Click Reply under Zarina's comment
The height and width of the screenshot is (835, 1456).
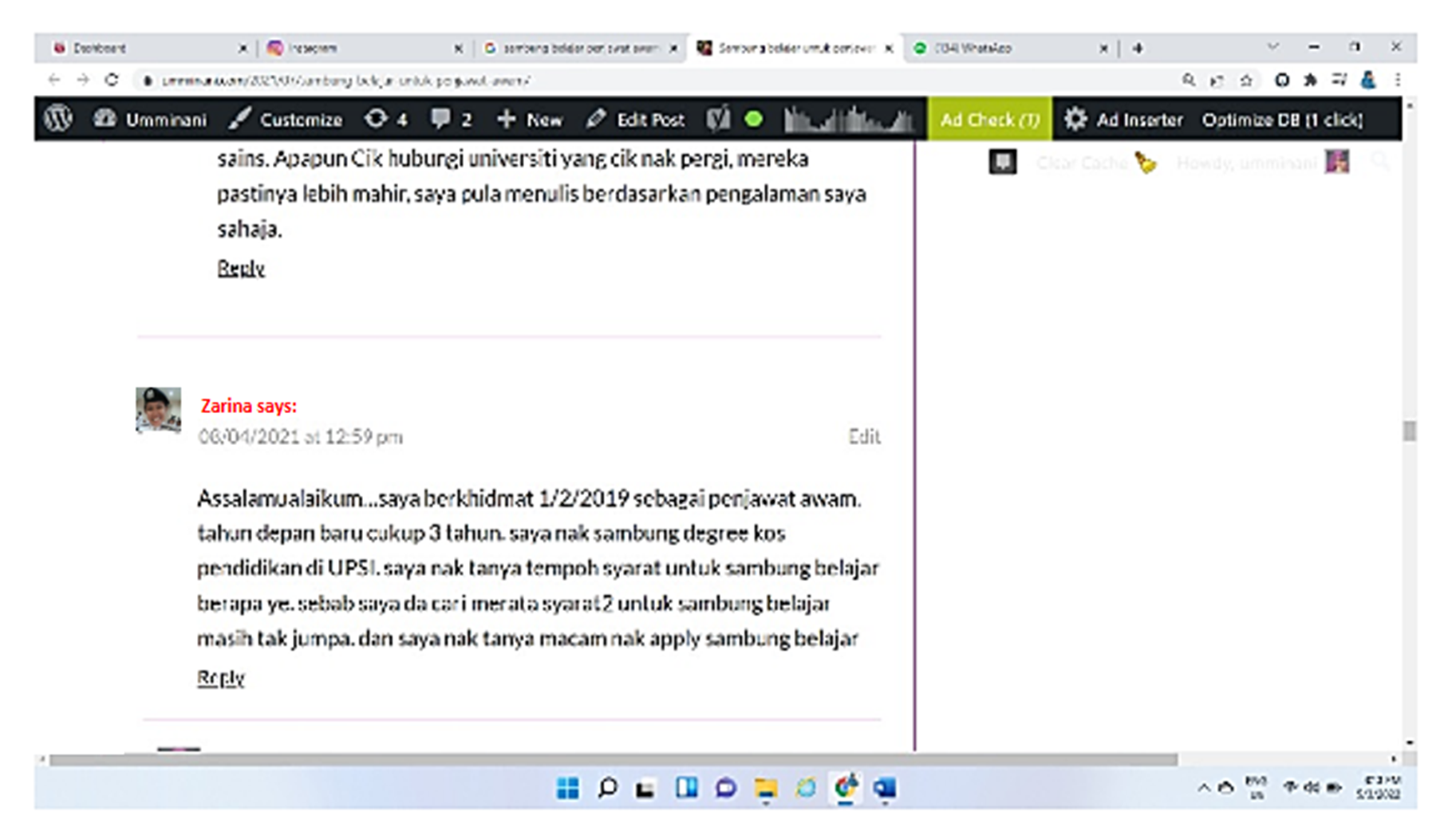coord(220,677)
